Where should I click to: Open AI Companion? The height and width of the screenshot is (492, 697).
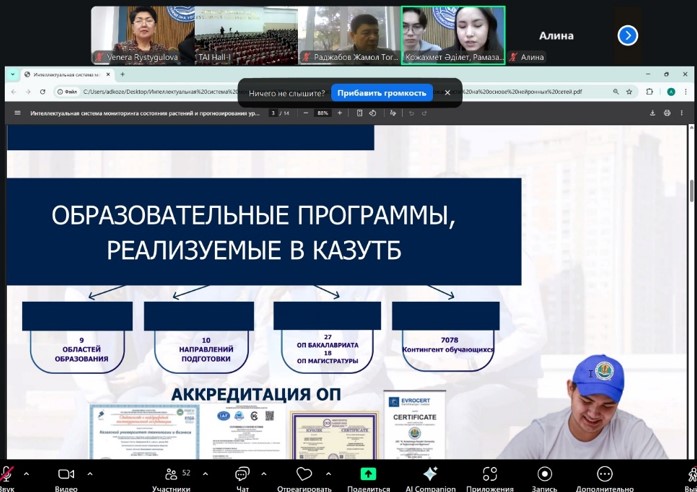click(x=430, y=474)
